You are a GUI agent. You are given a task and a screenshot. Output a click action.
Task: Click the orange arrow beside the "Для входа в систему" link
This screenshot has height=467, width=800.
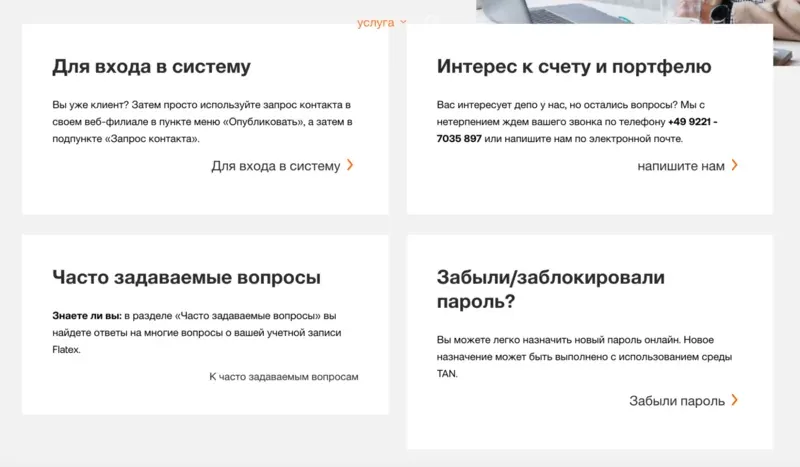pos(350,165)
